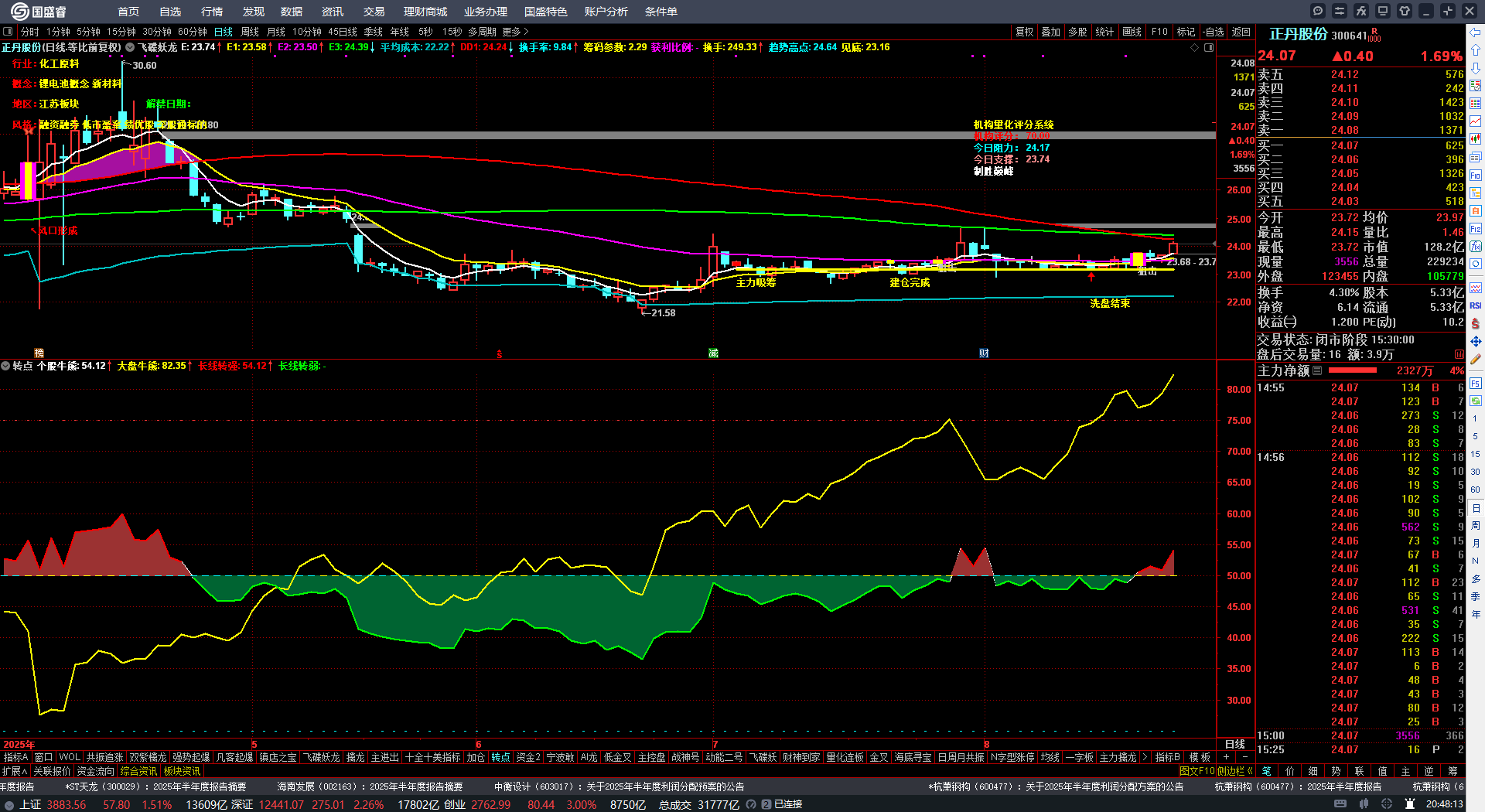
Task: Open the settings sliders icon in title bar
Action: (1340, 11)
